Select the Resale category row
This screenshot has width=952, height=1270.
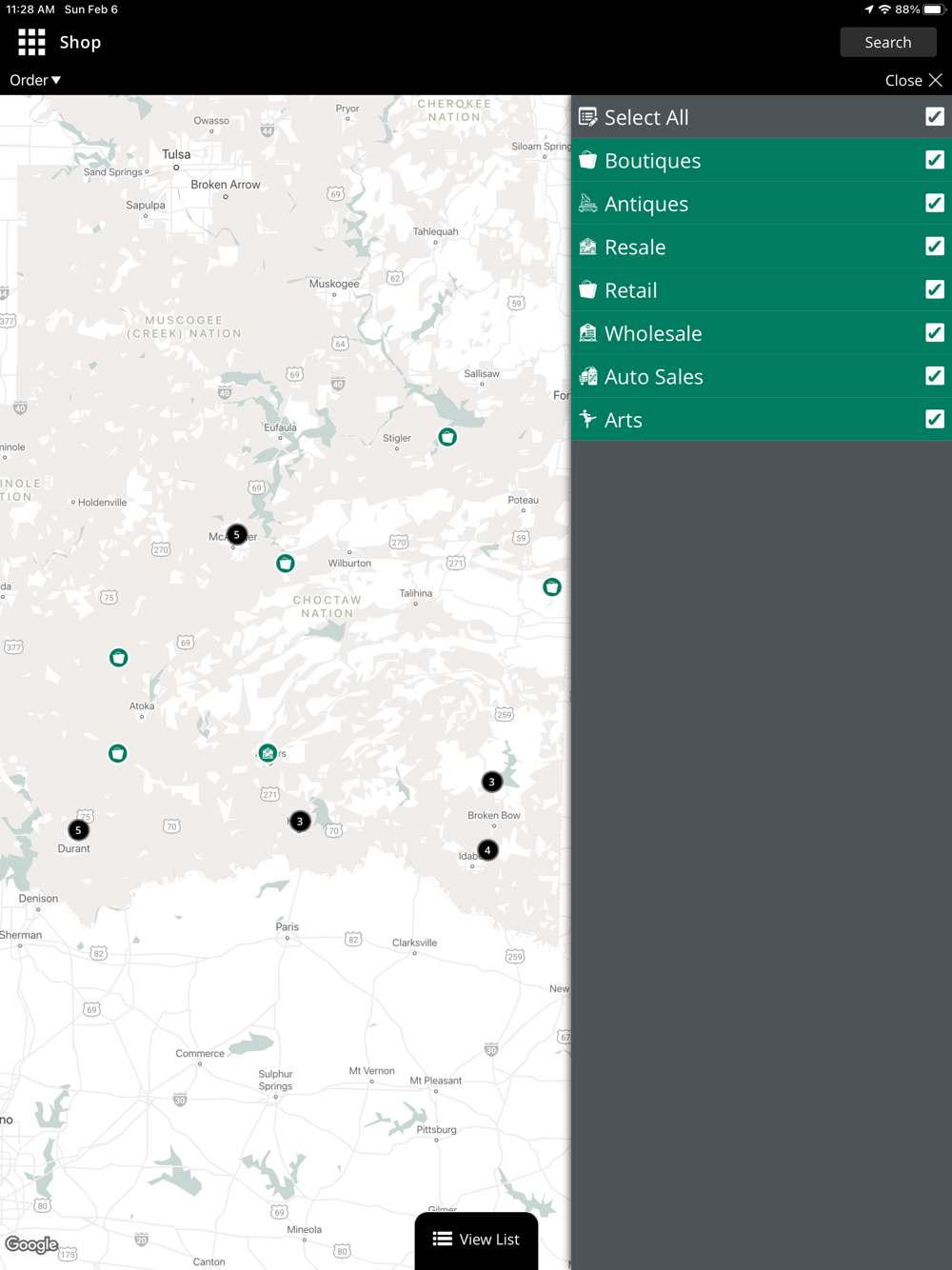(x=762, y=247)
